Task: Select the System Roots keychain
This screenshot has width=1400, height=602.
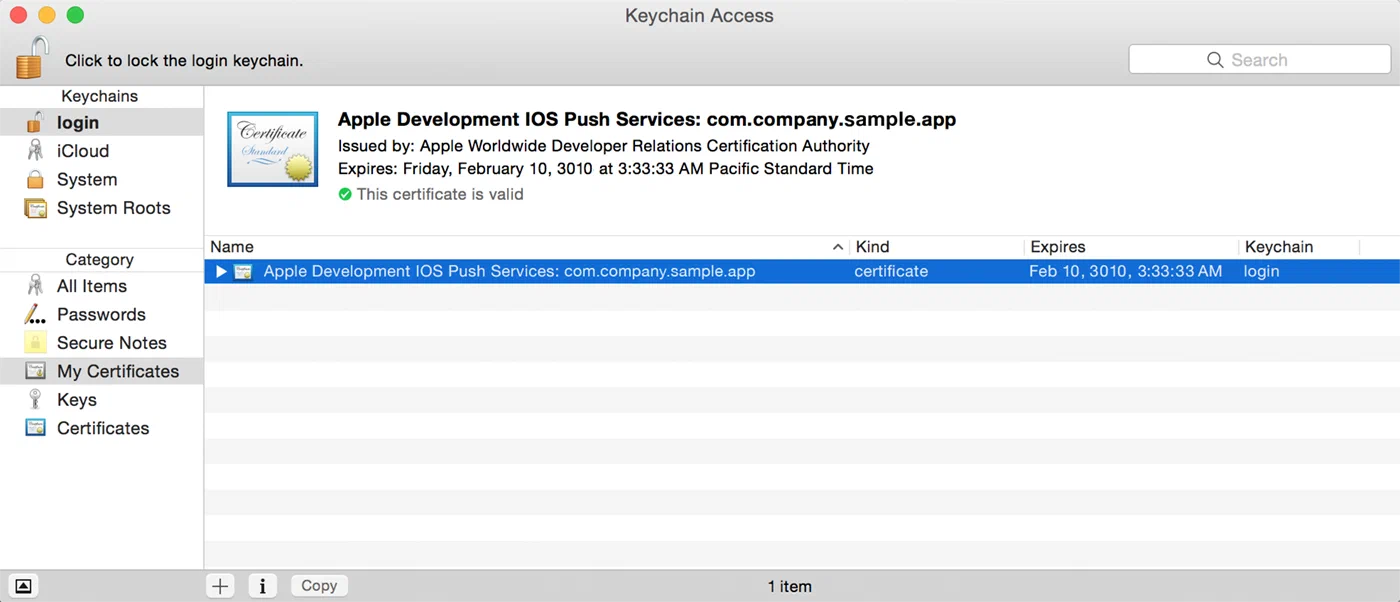Action: (113, 208)
